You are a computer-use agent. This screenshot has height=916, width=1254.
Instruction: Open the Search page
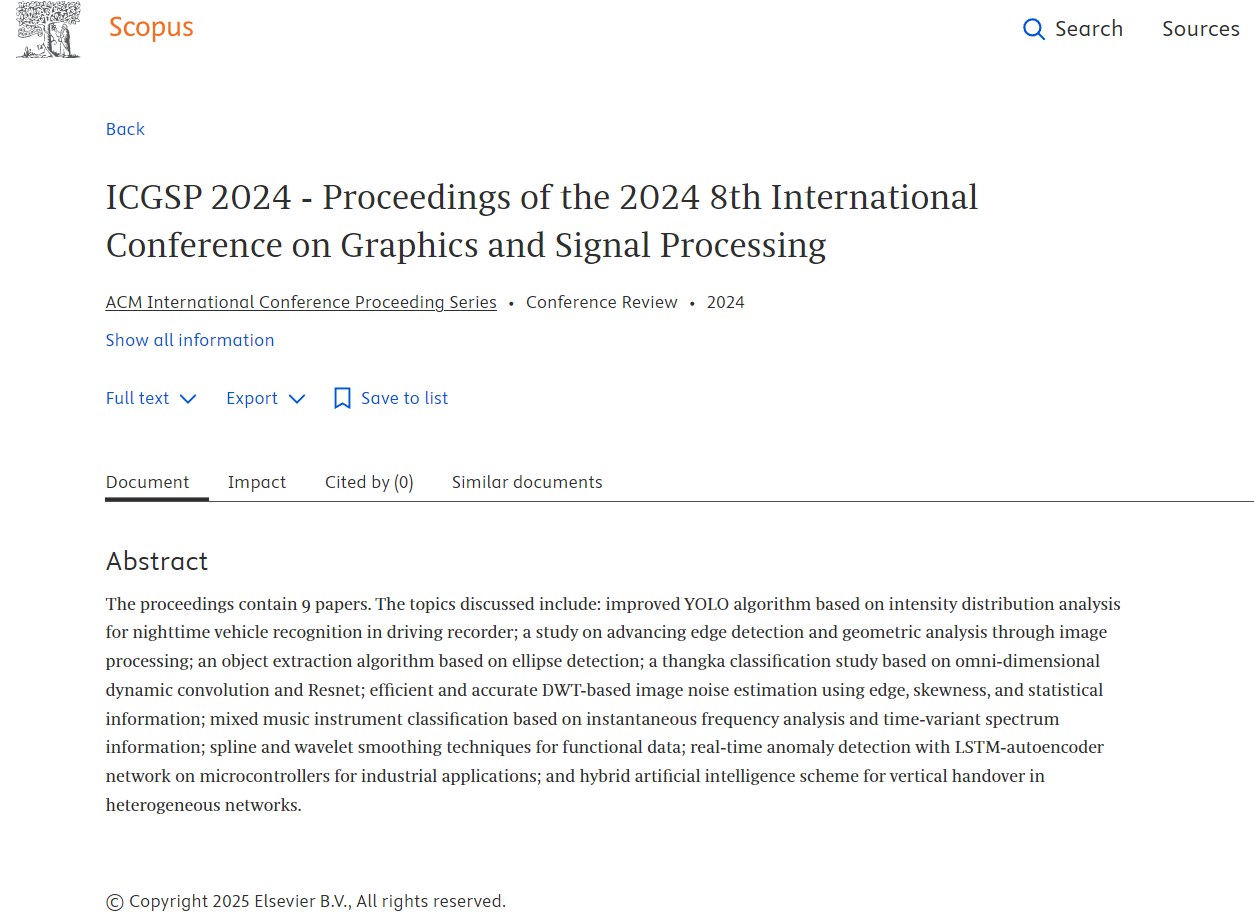1073,29
